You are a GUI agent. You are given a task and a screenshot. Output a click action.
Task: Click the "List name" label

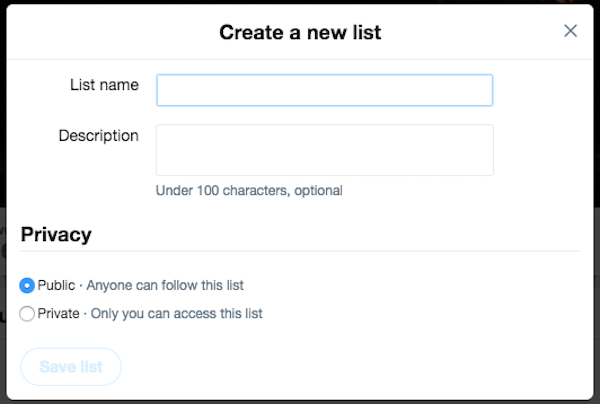(x=104, y=85)
